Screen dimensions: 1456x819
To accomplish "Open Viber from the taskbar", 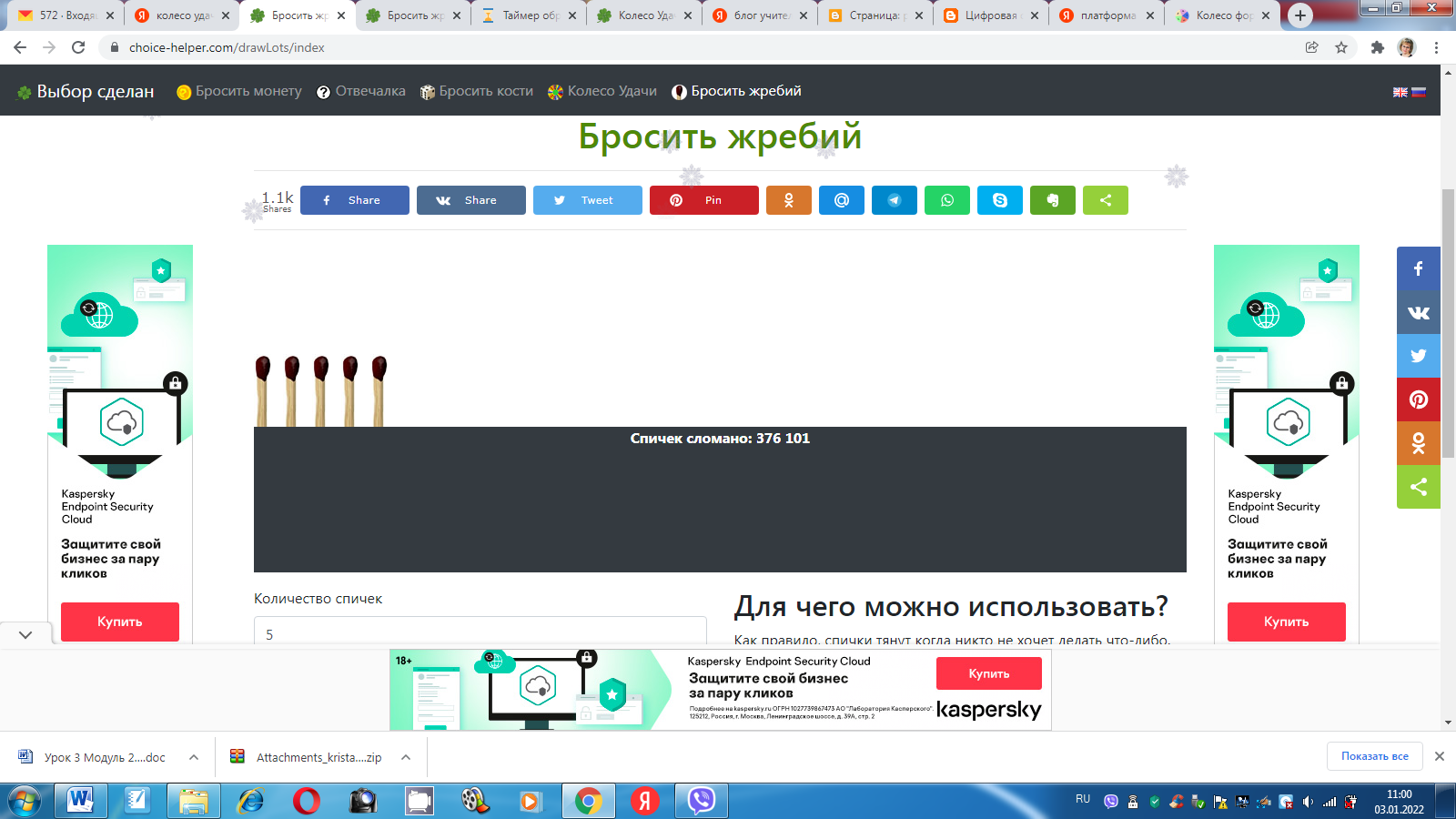I will click(702, 801).
